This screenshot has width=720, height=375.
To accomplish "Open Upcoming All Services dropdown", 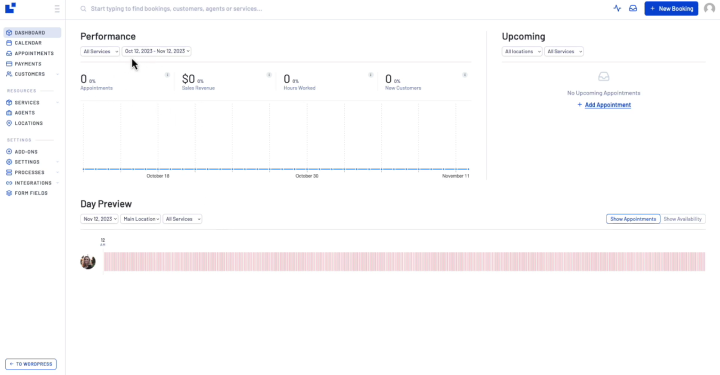I will [x=564, y=51].
